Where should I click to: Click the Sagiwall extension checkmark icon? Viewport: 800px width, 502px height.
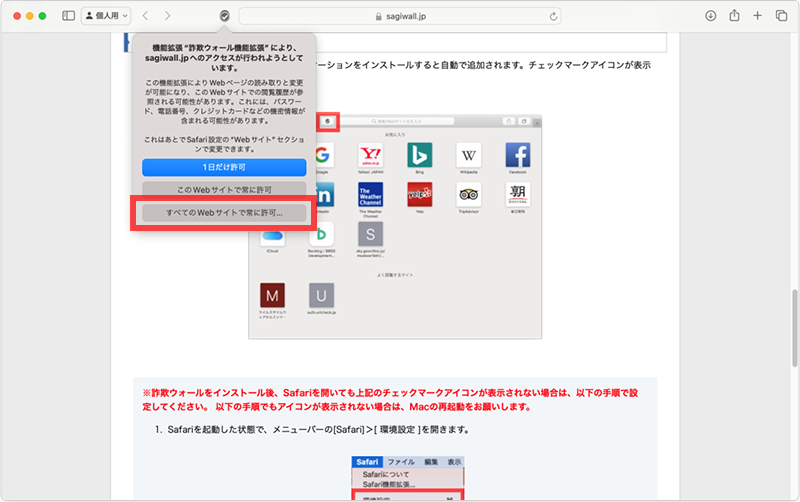(225, 16)
